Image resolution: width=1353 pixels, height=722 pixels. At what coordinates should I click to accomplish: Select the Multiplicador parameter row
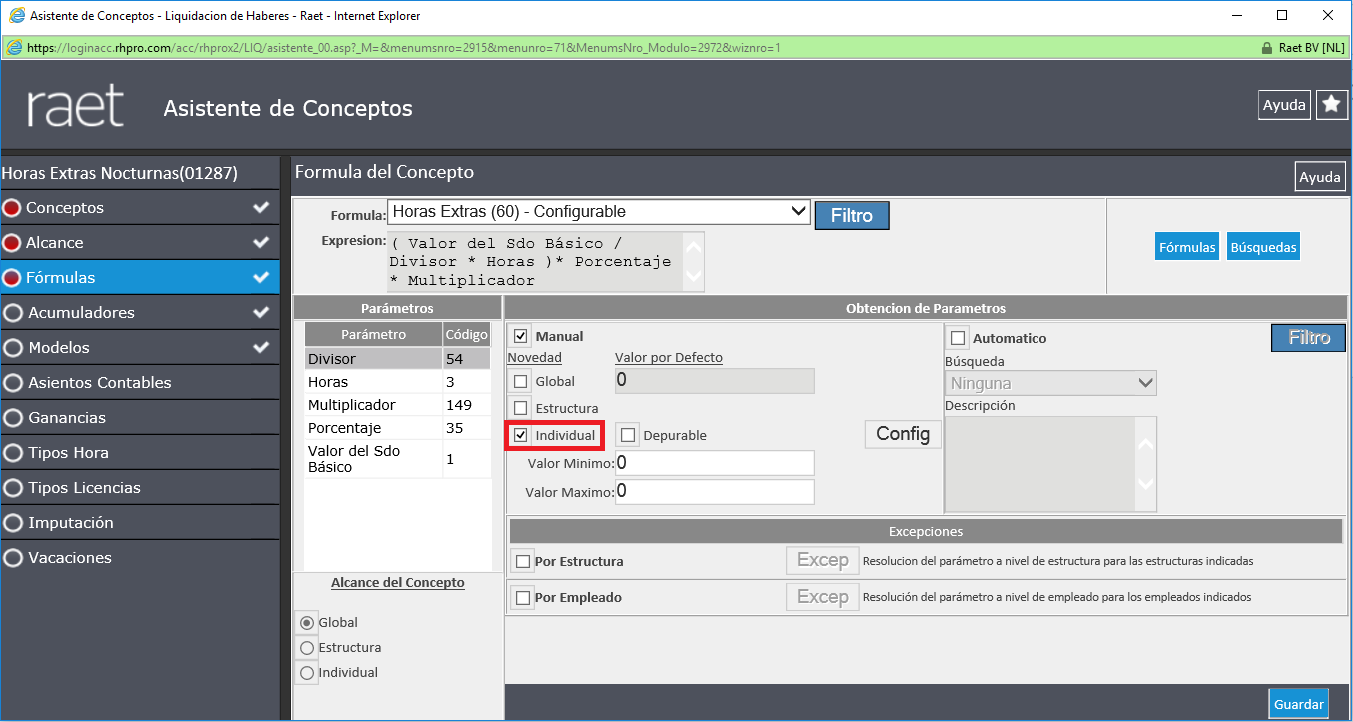click(x=397, y=405)
